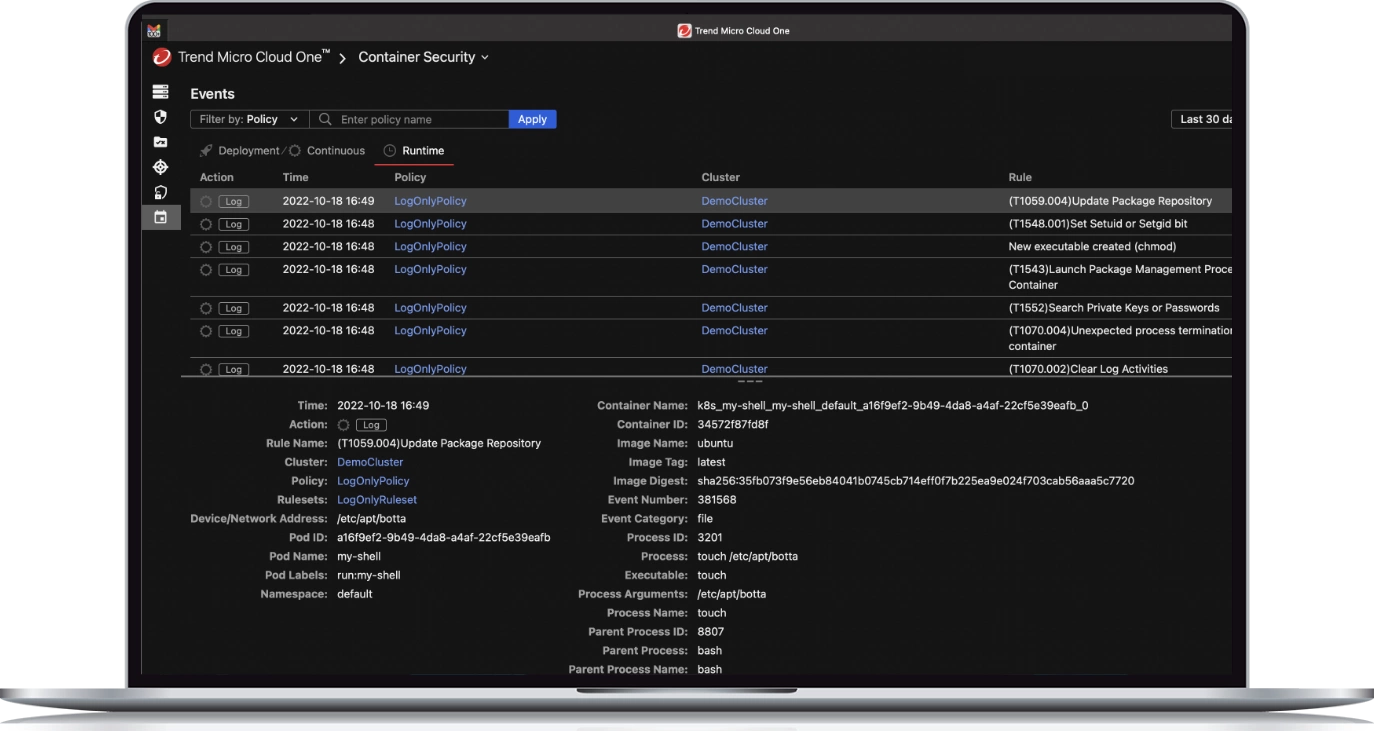Click the Image Name value ubuntu
The height and width of the screenshot is (732, 1375).
point(715,444)
